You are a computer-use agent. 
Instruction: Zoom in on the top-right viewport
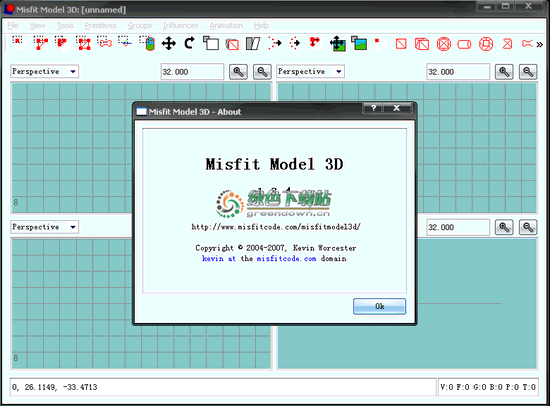504,72
